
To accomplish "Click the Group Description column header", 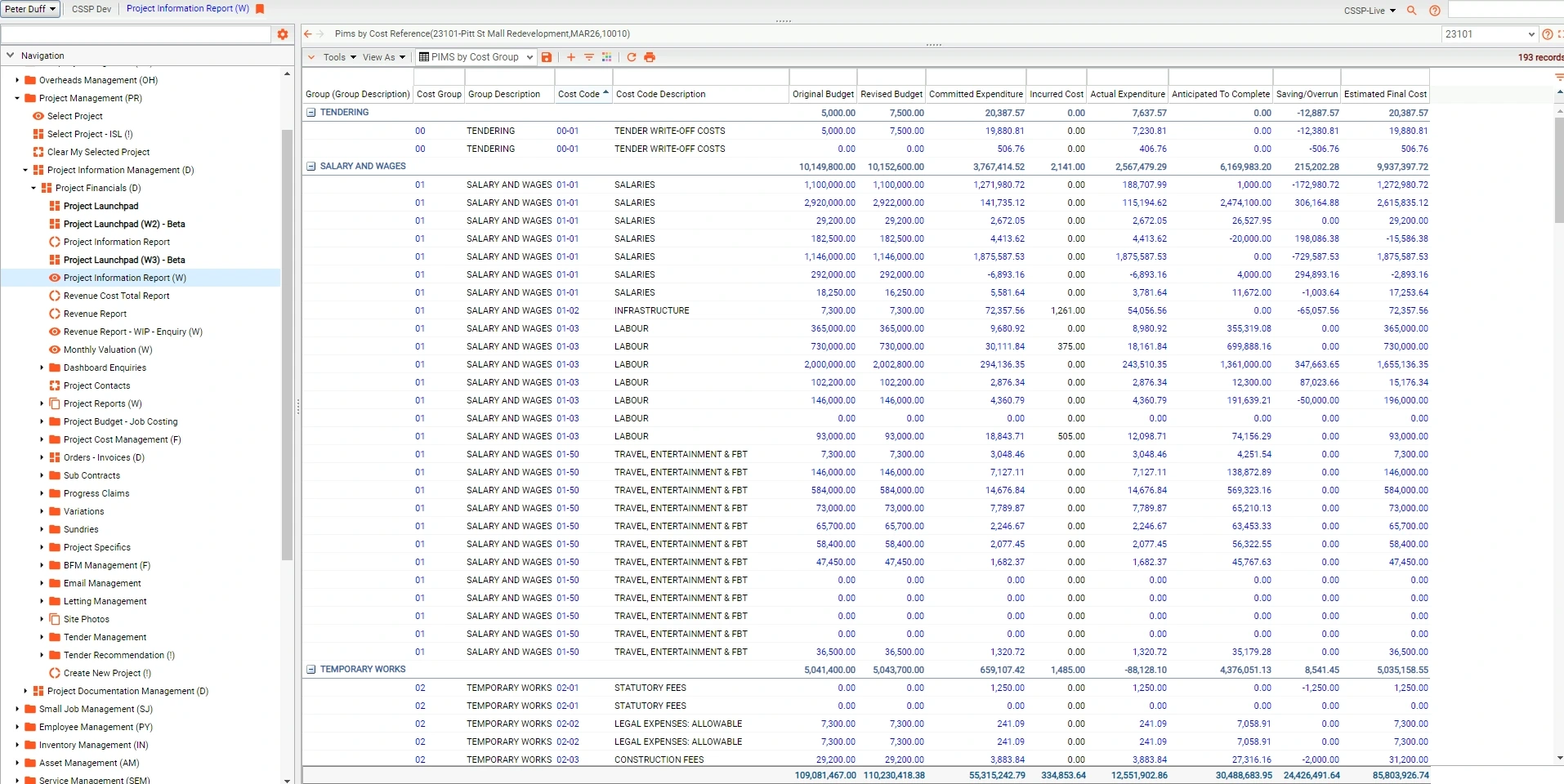I will point(510,94).
